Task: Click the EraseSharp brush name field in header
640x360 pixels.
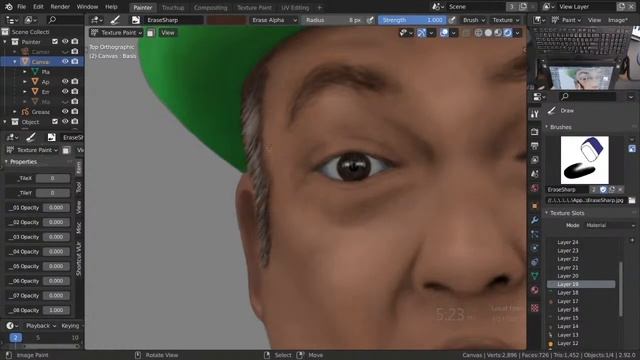Action: pos(173,20)
